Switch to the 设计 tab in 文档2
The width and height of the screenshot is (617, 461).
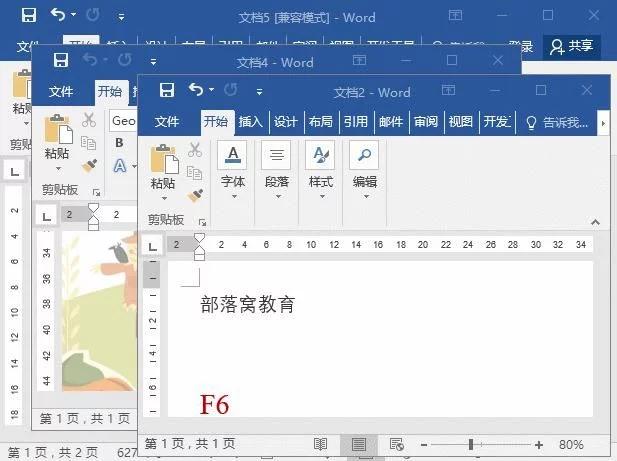[x=286, y=122]
